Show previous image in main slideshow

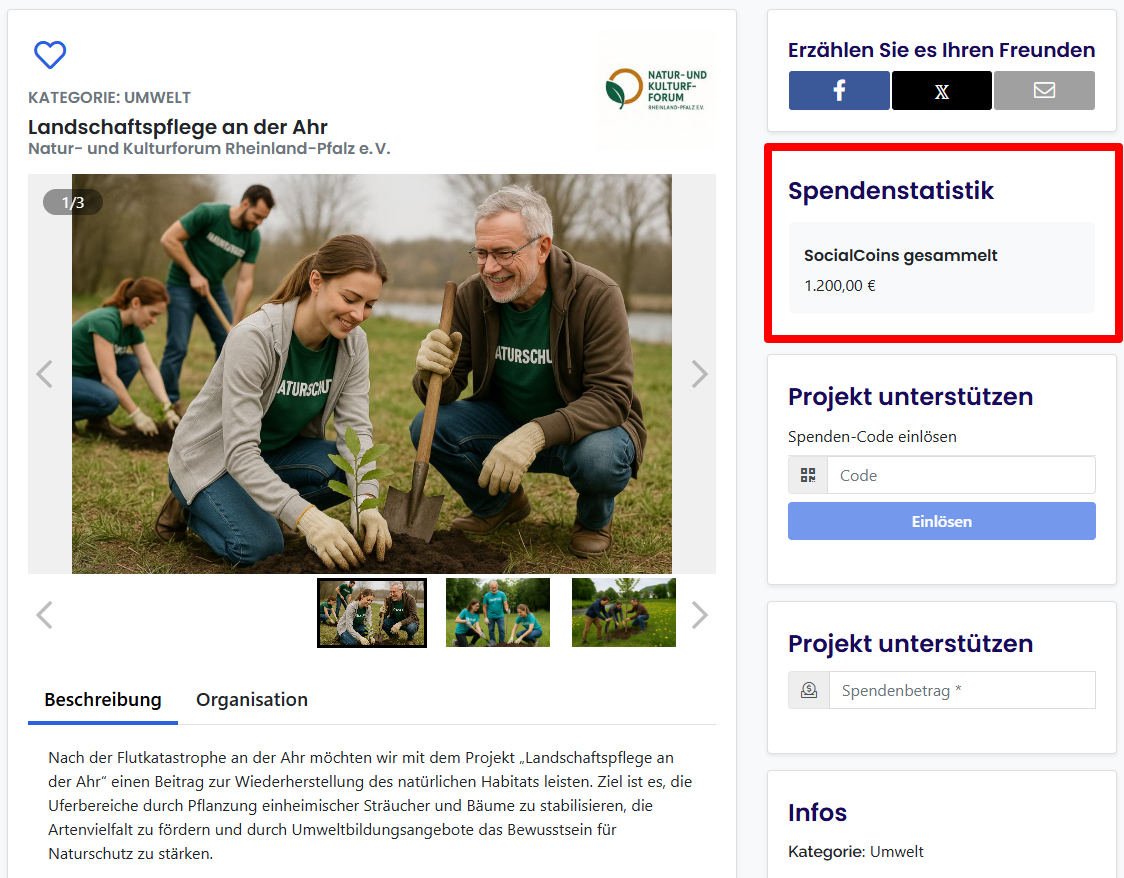pyautogui.click(x=44, y=374)
